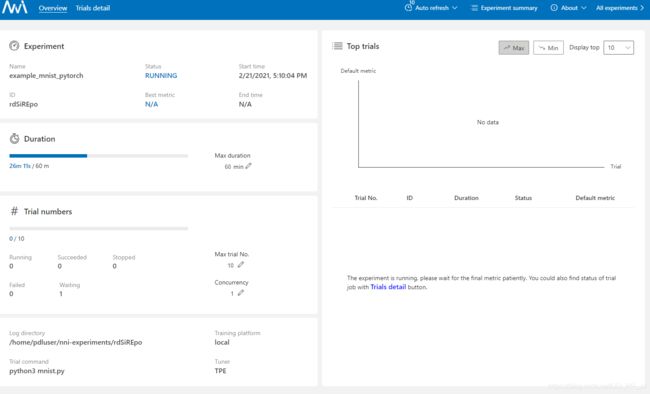Click the chevron icon after All experiments
The width and height of the screenshot is (650, 394).
click(x=642, y=8)
